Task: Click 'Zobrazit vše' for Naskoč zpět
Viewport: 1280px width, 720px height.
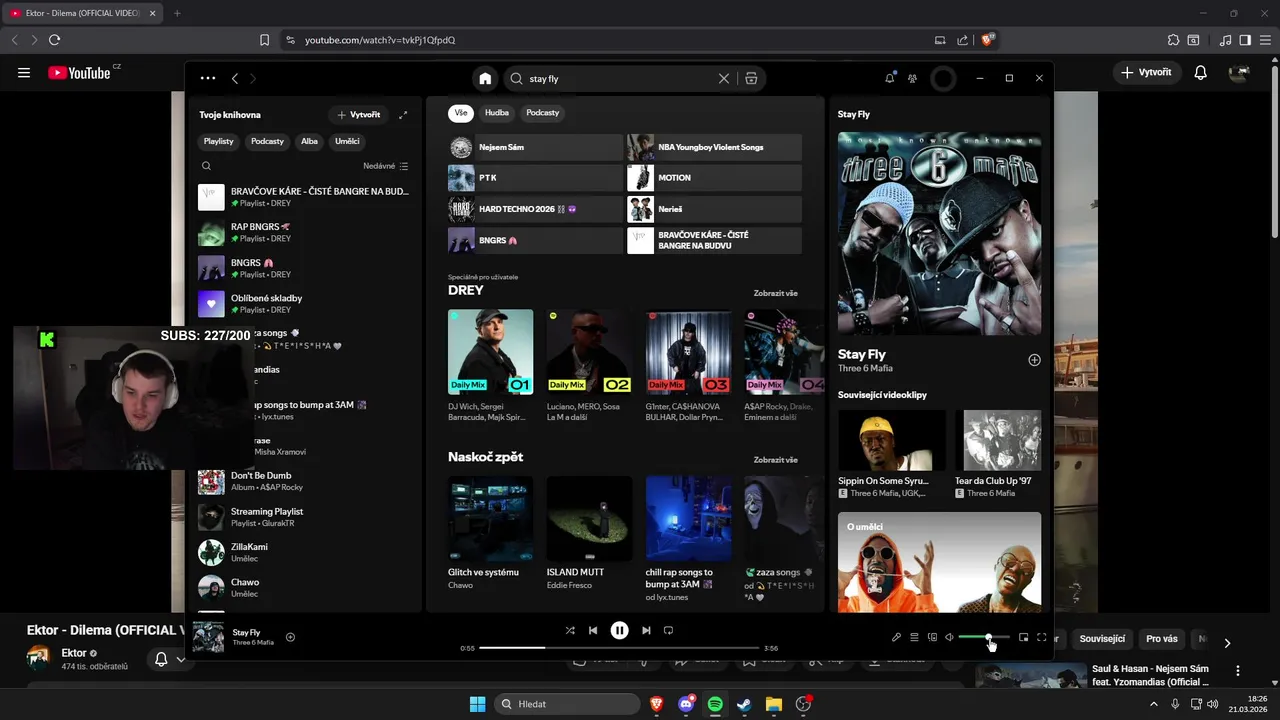Action: [775, 460]
